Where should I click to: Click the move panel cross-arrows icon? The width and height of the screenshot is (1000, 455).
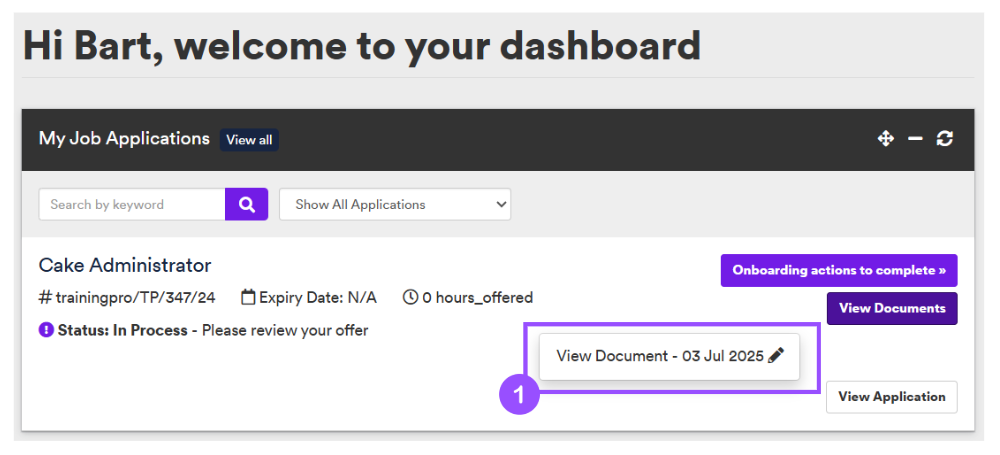pyautogui.click(x=885, y=138)
